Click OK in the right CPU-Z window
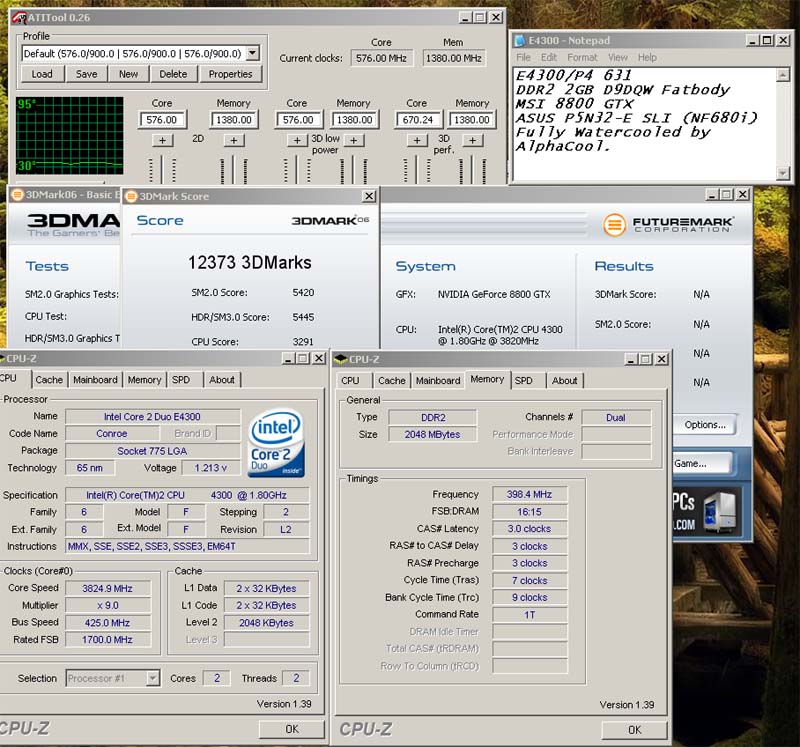Viewport: 800px width, 747px height. click(634, 730)
